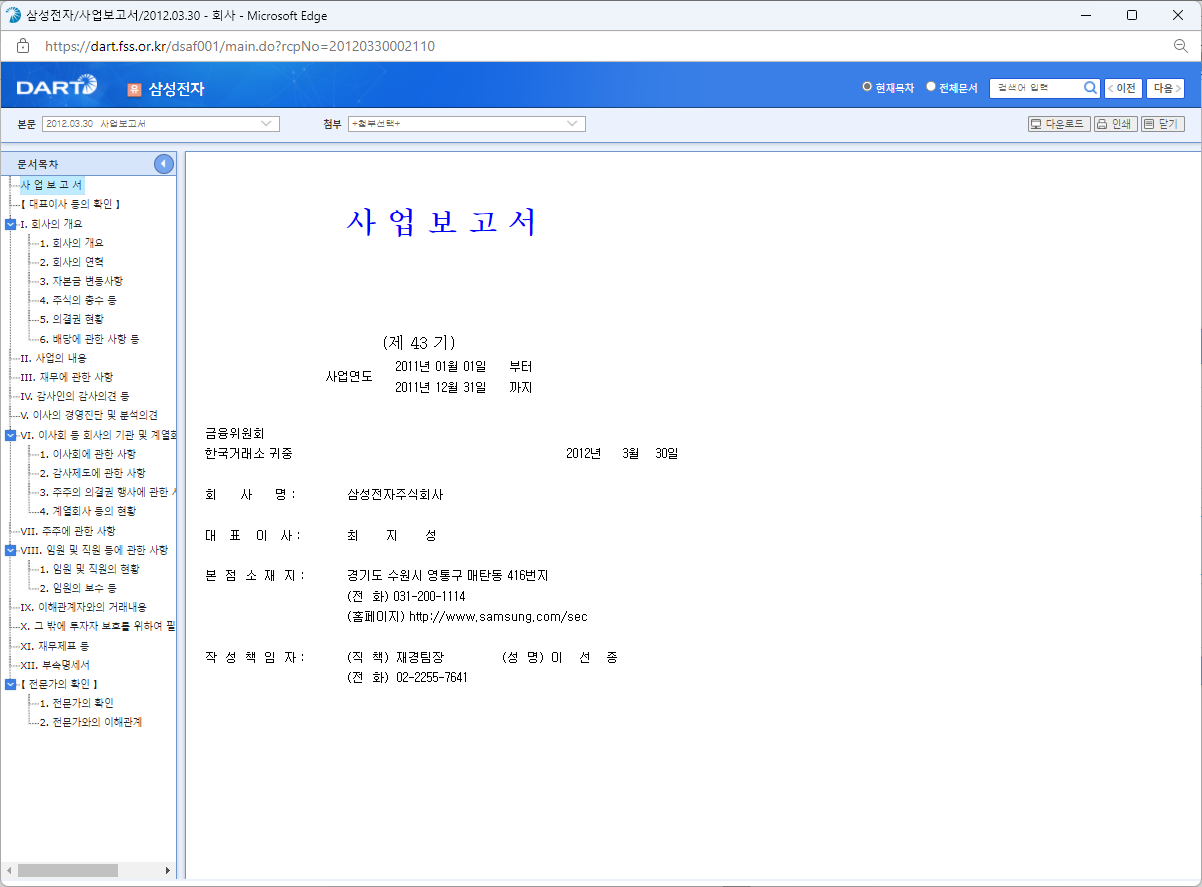Open III. 재무에 관한 사항 item
1202x887 pixels.
66,377
